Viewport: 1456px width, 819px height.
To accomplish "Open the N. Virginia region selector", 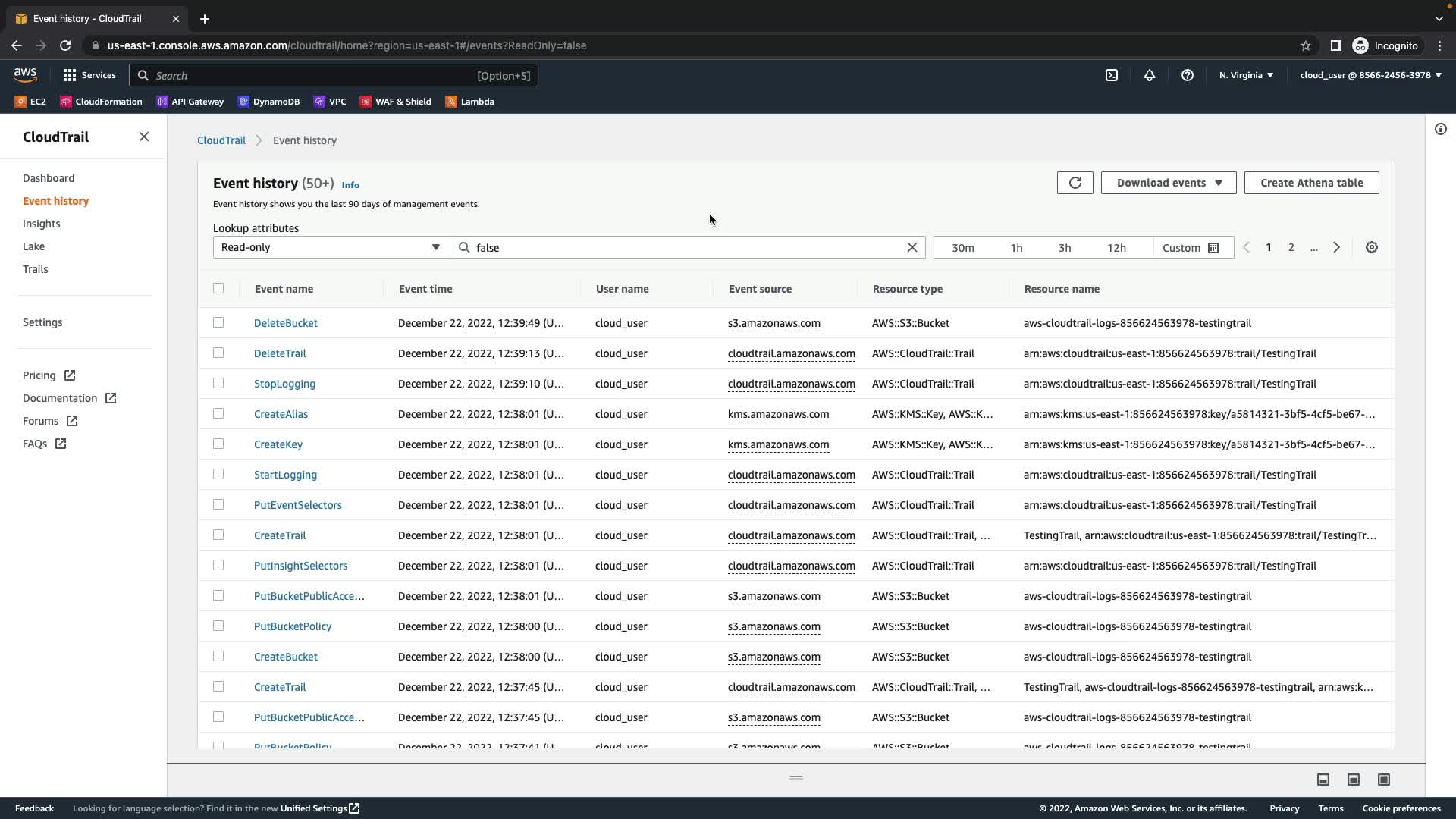I will (1245, 75).
